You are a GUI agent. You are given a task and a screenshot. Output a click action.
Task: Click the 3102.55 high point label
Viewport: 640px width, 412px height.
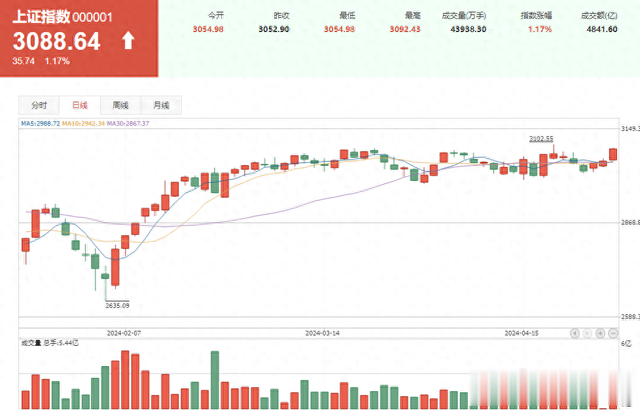541,139
